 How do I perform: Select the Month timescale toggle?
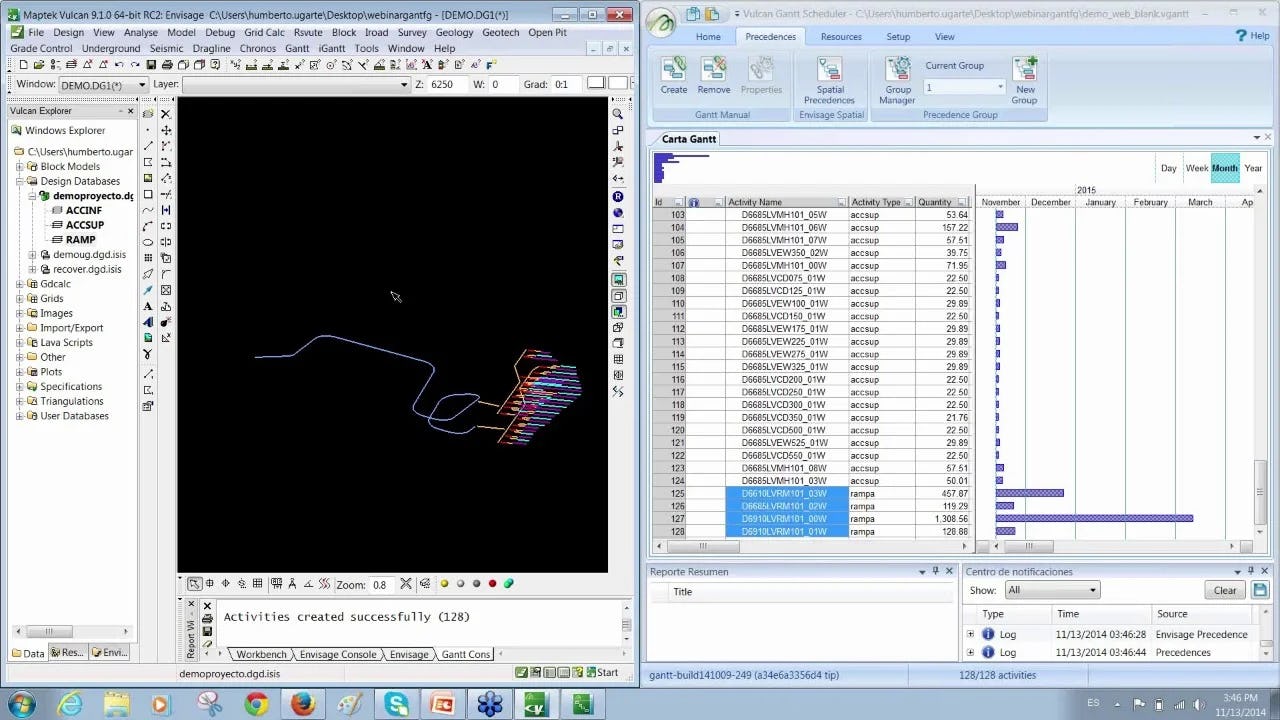click(1224, 168)
